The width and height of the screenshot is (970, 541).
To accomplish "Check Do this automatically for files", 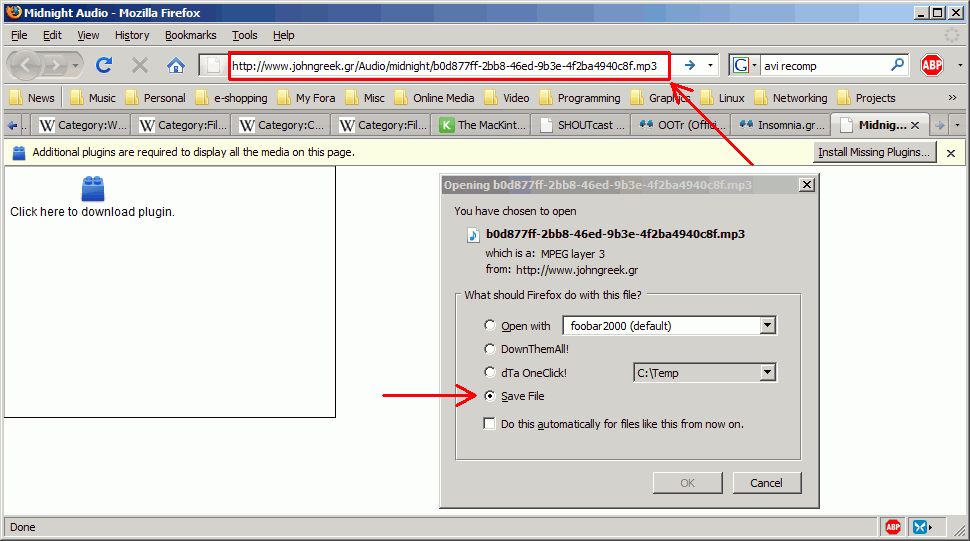I will pos(489,424).
